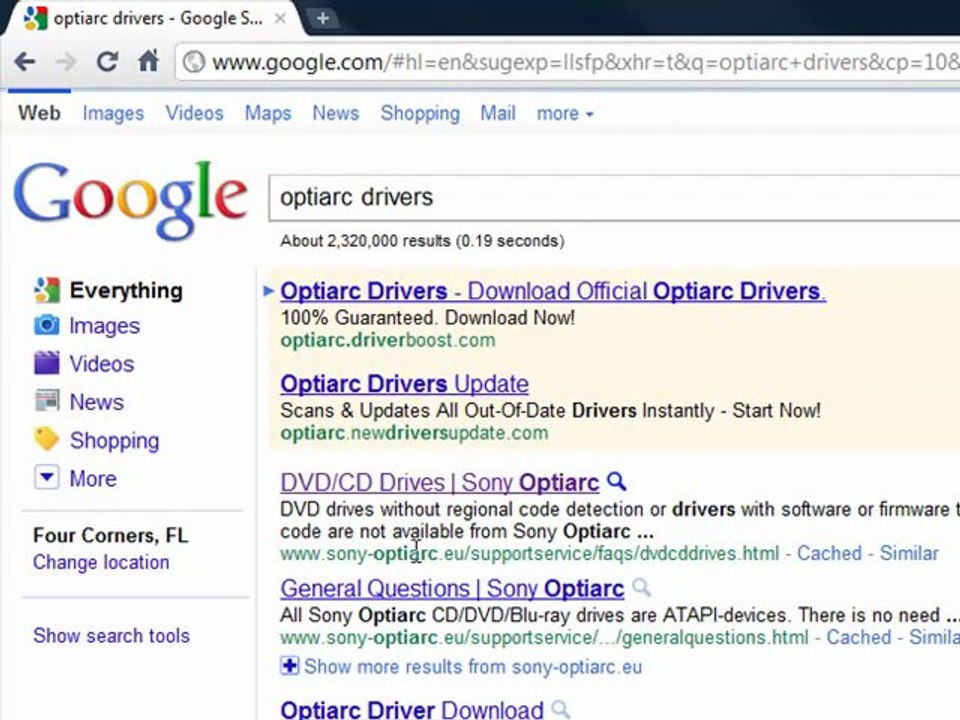The width and height of the screenshot is (960, 720).
Task: Select Everything in sidebar
Action: pos(126,290)
